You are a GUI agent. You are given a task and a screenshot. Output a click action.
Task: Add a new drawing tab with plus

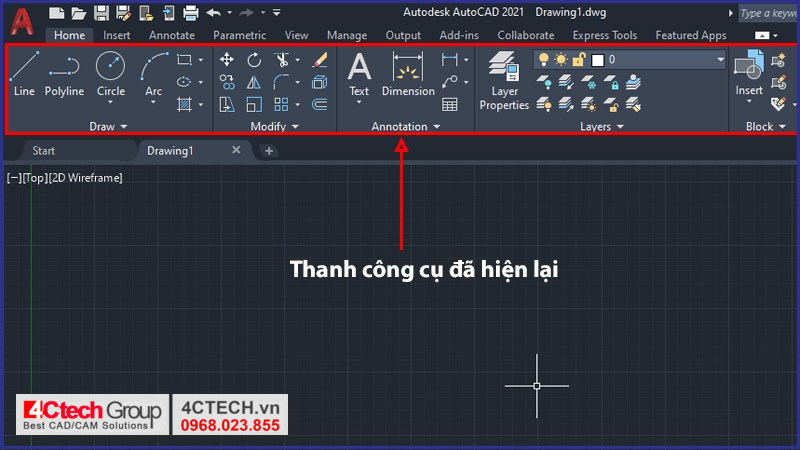click(x=269, y=151)
